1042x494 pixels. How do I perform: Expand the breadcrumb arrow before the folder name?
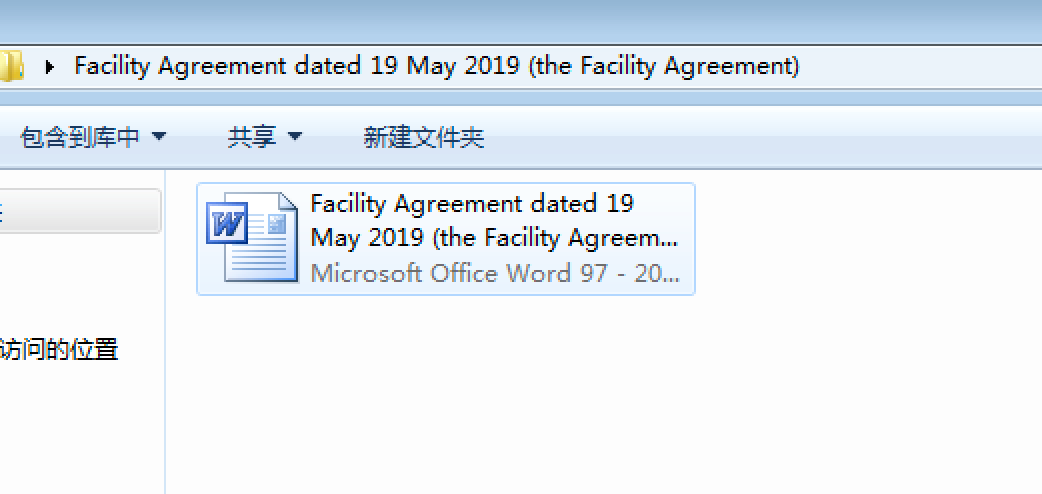click(50, 68)
